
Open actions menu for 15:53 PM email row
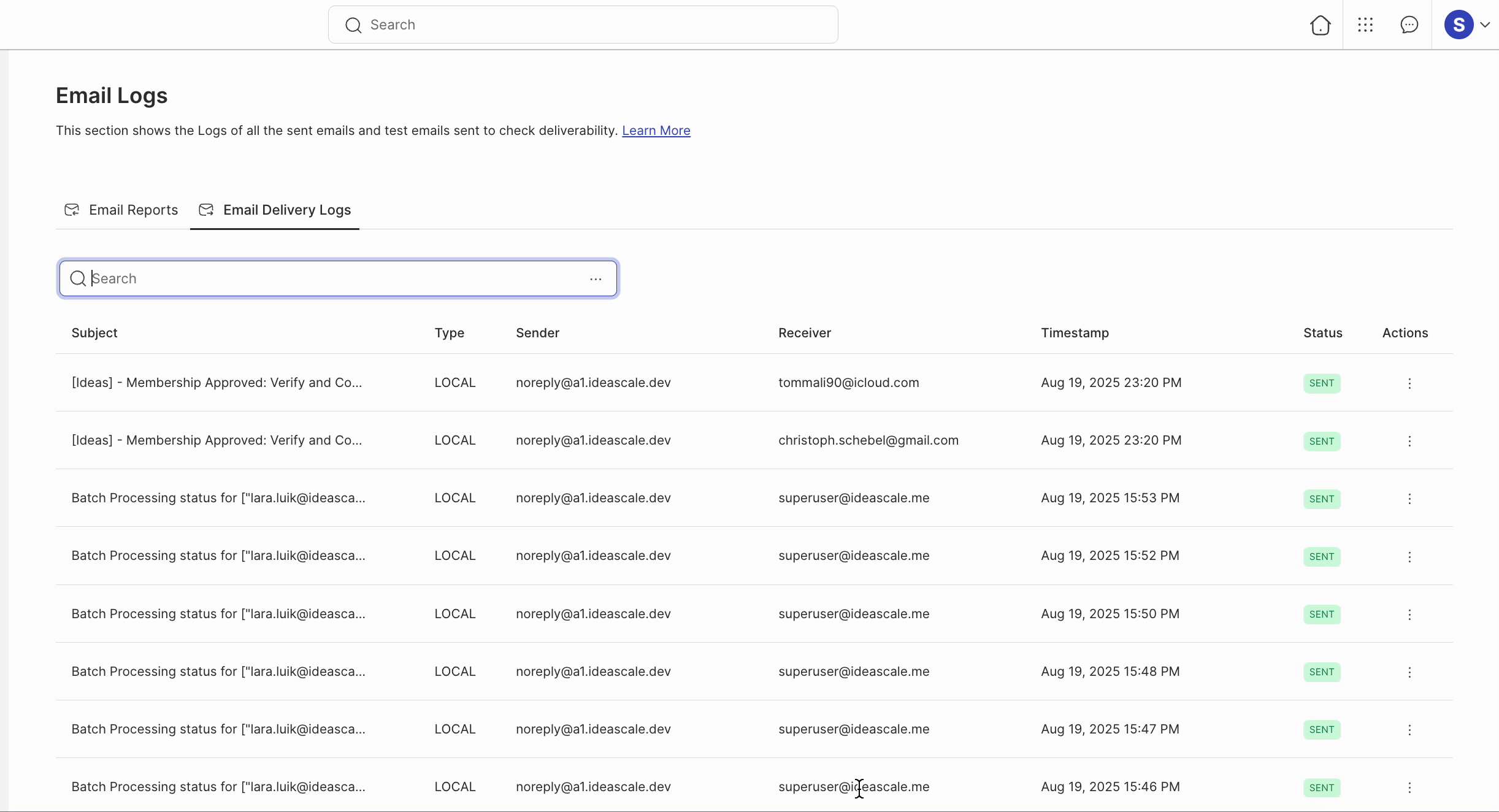[x=1409, y=499]
